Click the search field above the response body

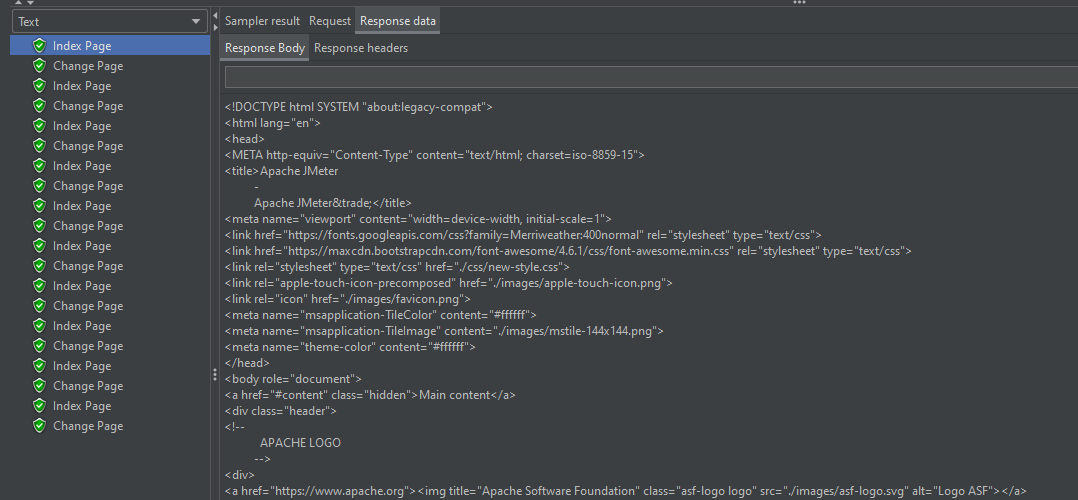click(650, 78)
